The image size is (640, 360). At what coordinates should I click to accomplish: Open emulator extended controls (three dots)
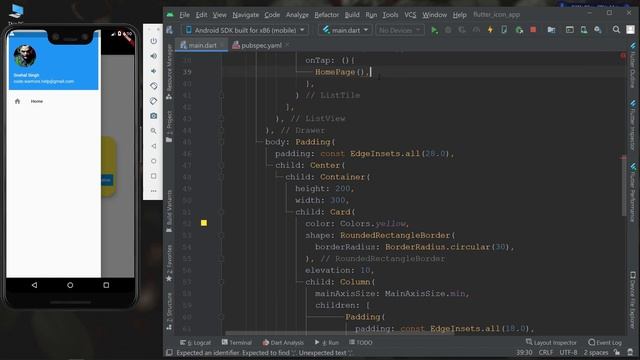coord(153,191)
